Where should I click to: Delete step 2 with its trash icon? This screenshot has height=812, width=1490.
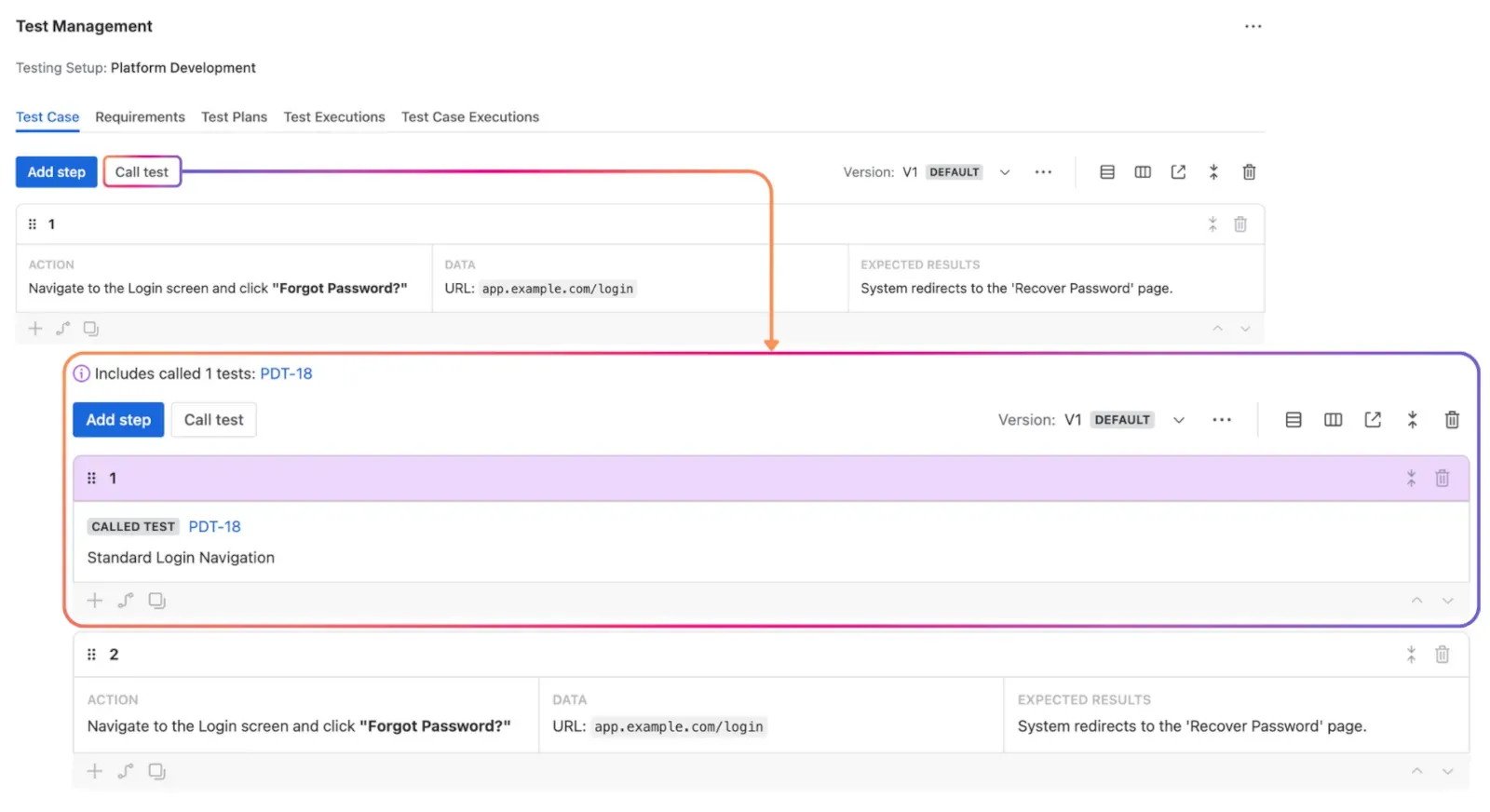(1442, 655)
